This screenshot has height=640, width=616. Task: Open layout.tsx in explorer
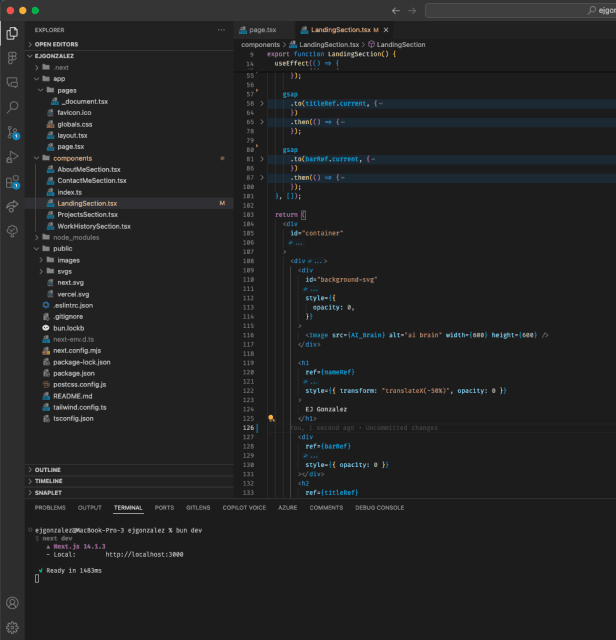(x=129, y=135)
